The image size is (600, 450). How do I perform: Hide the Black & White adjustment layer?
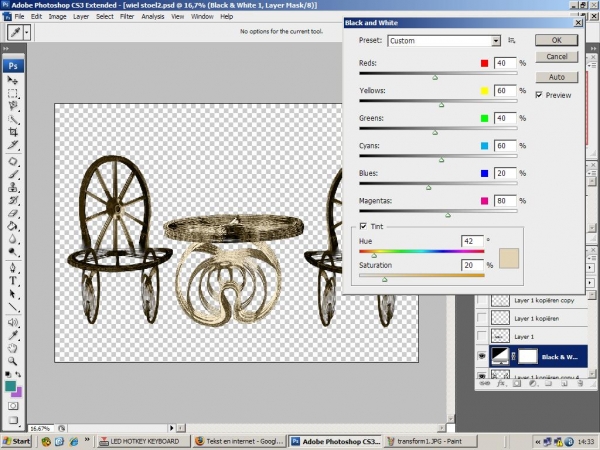[482, 356]
